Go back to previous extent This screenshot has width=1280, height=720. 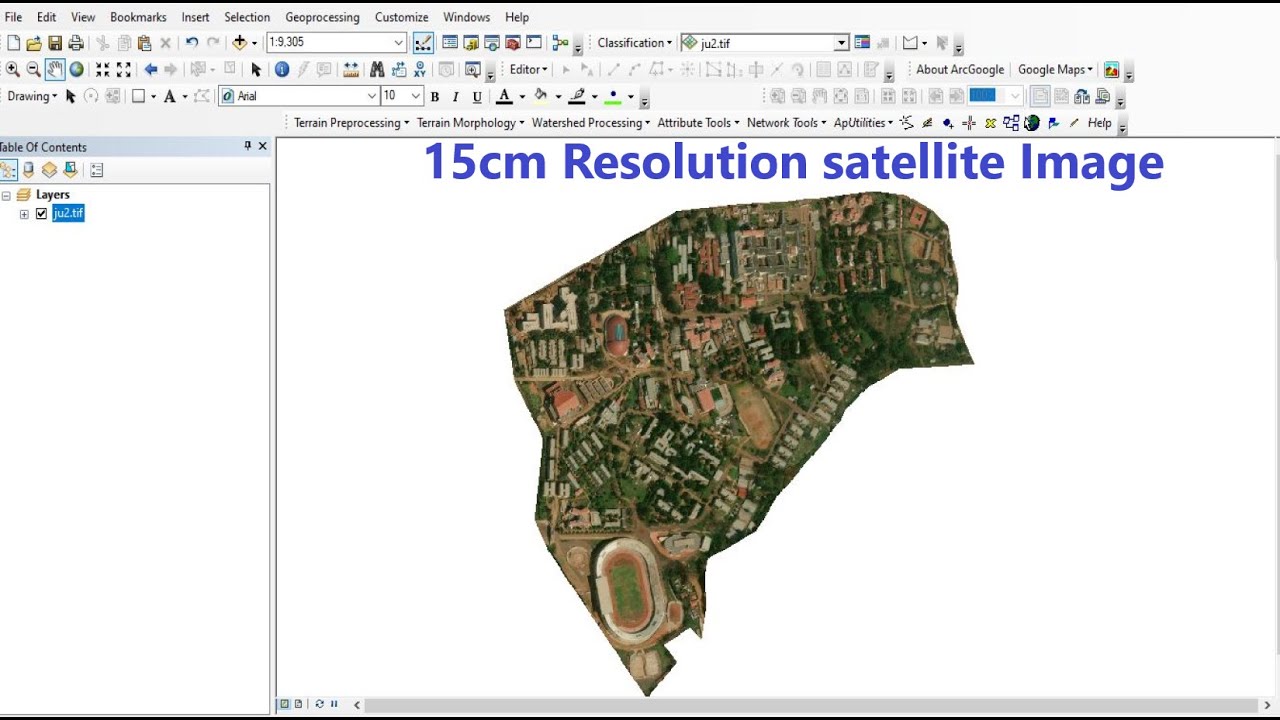click(151, 69)
